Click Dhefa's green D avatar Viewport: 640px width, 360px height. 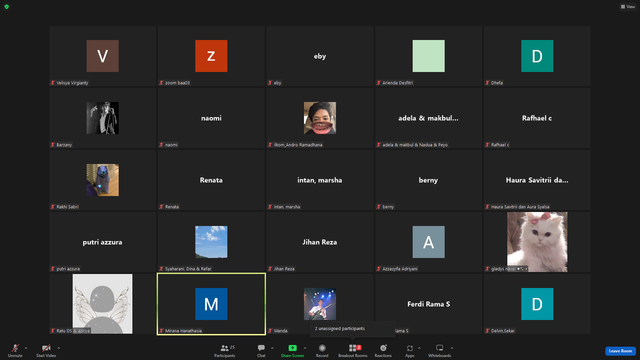click(x=537, y=56)
